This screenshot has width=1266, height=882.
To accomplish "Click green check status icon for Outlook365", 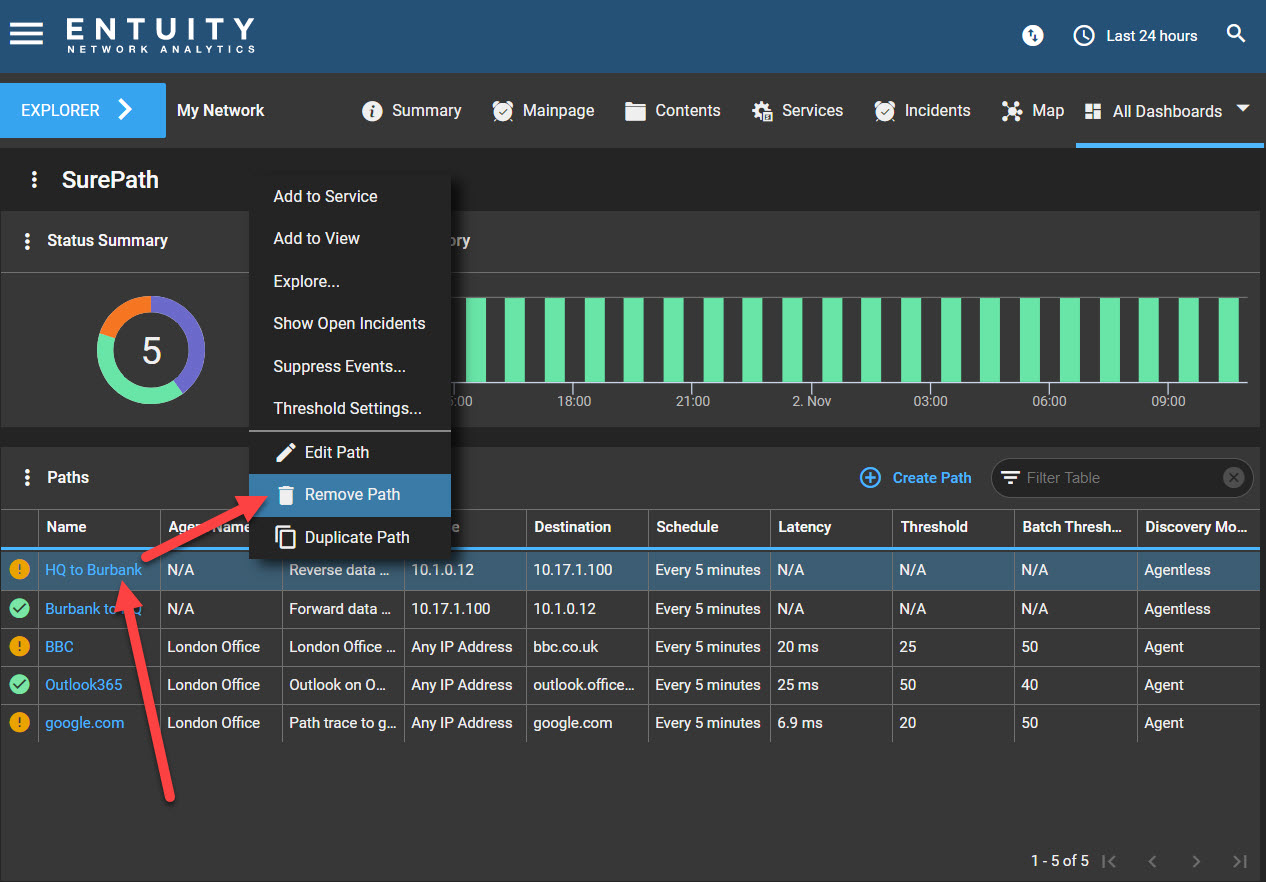I will coord(19,684).
